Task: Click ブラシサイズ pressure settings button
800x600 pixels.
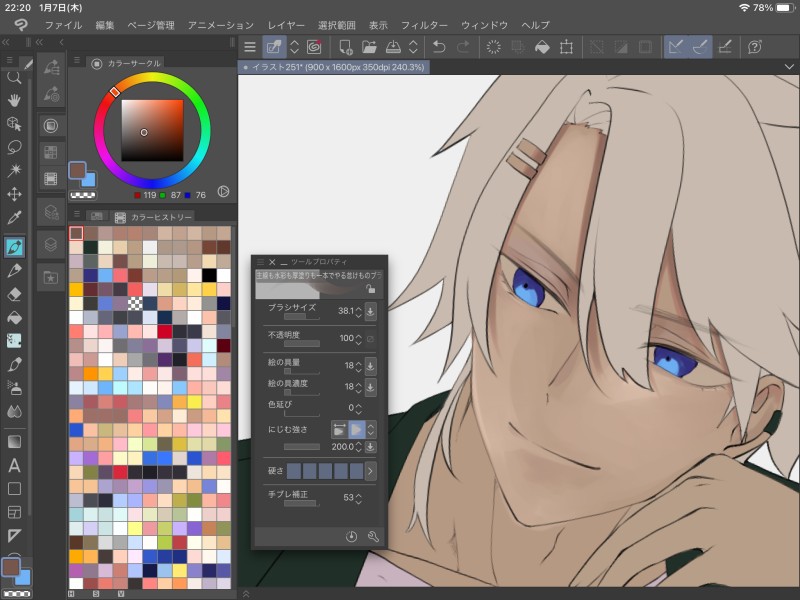Action: 370,310
